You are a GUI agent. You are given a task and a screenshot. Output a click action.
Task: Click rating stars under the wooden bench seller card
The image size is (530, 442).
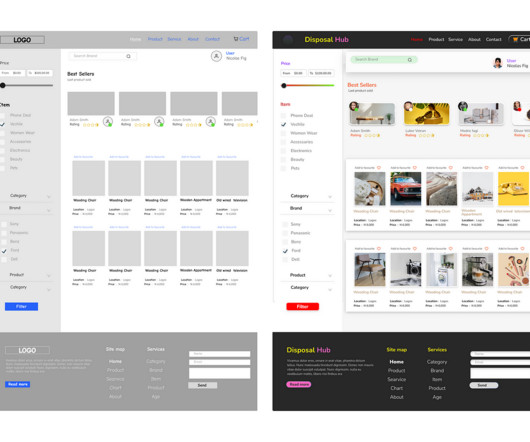tap(372, 136)
